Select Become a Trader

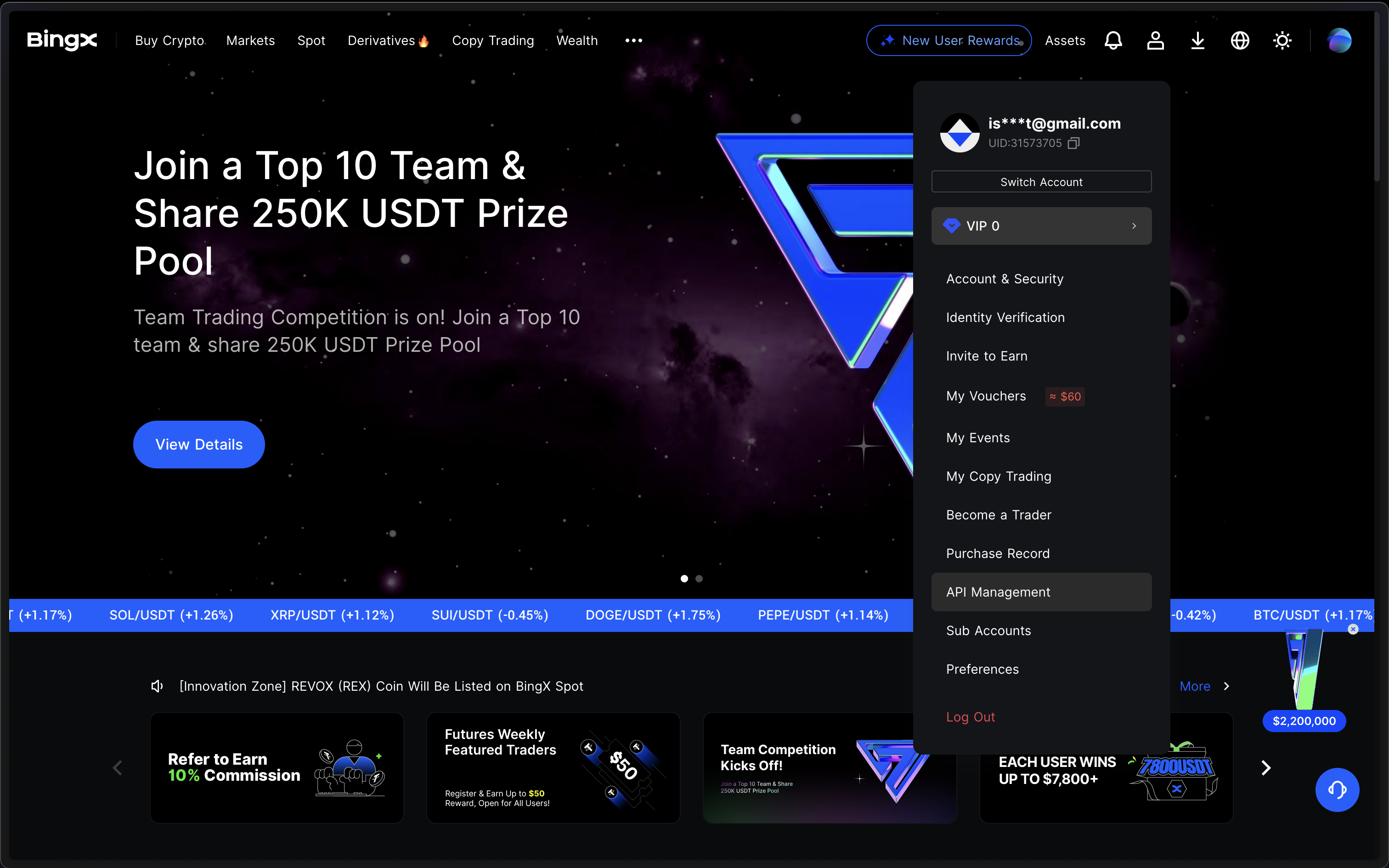click(1041, 514)
